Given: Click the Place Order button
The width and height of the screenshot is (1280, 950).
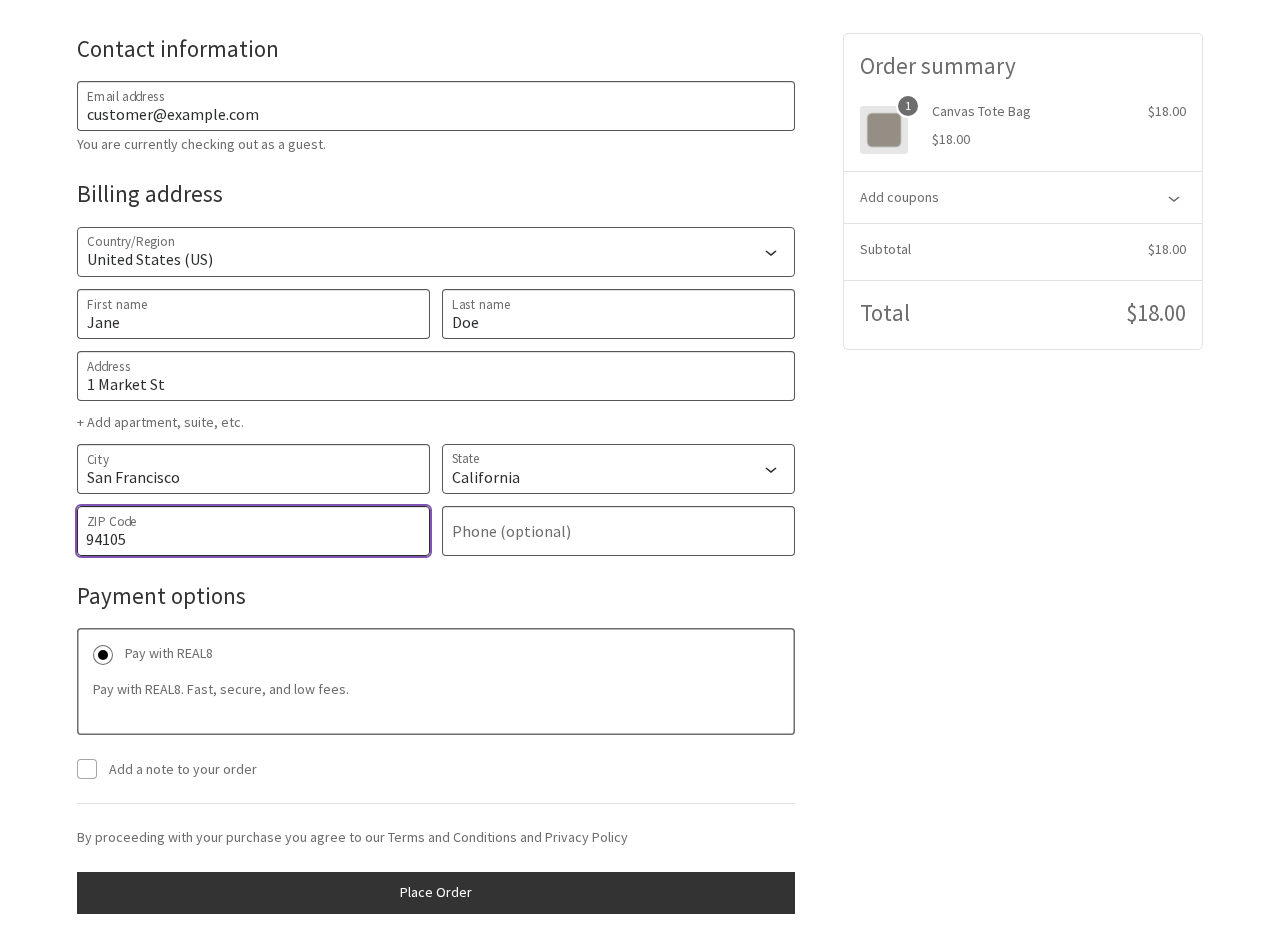Looking at the screenshot, I should click(x=436, y=893).
